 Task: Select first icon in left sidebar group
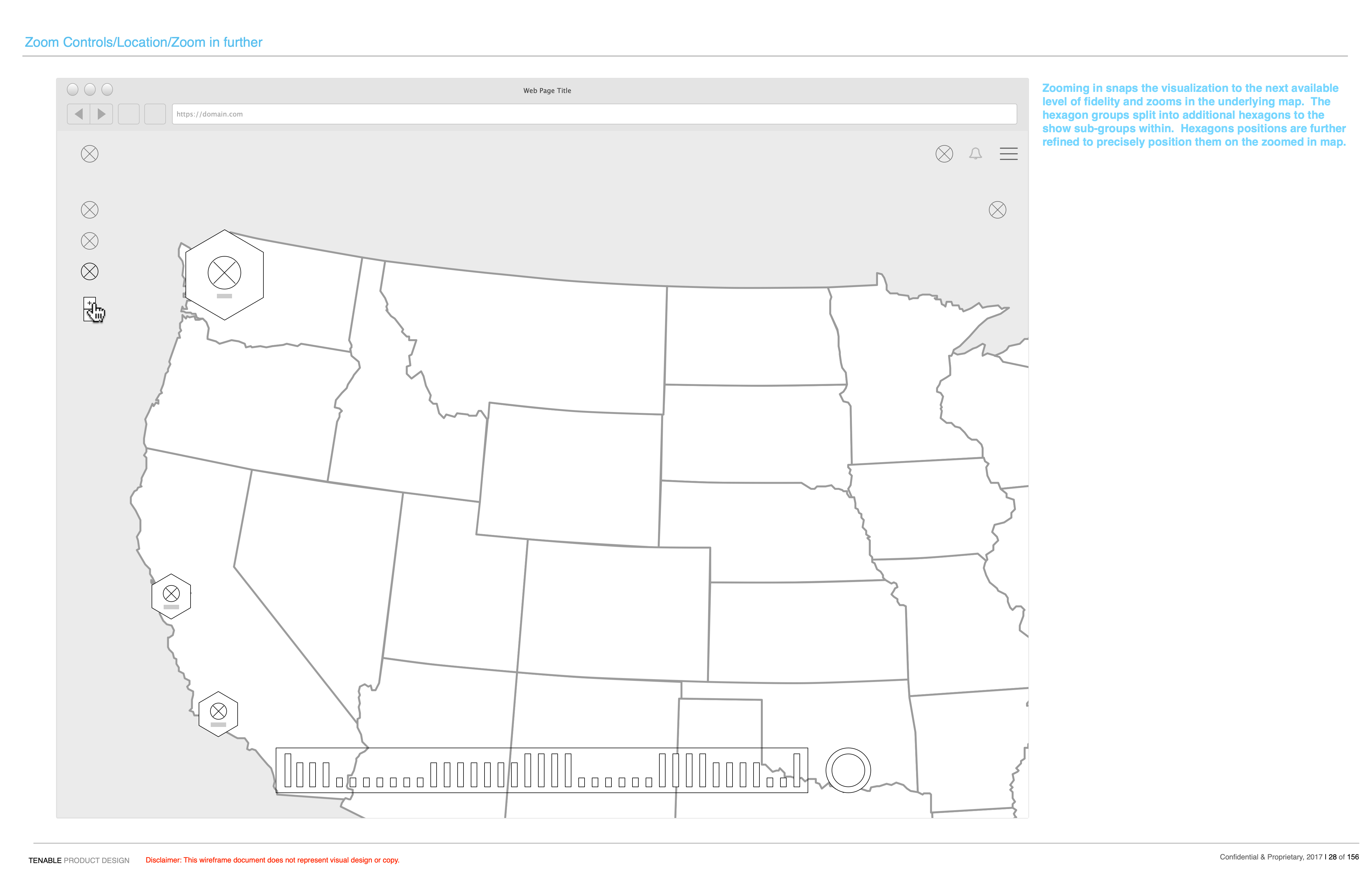(90, 210)
